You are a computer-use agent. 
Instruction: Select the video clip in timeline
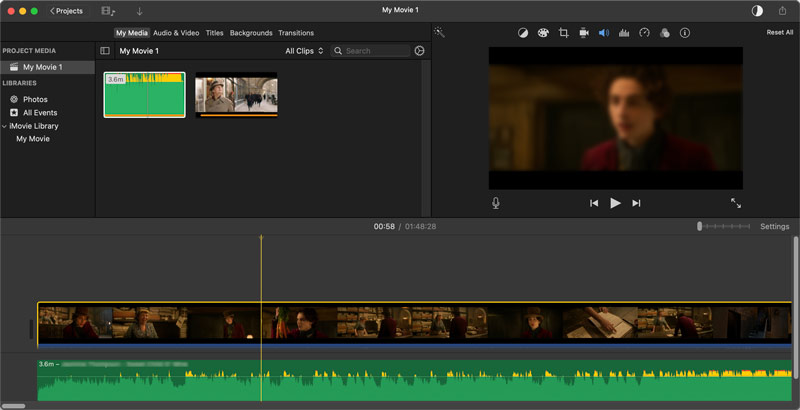414,325
